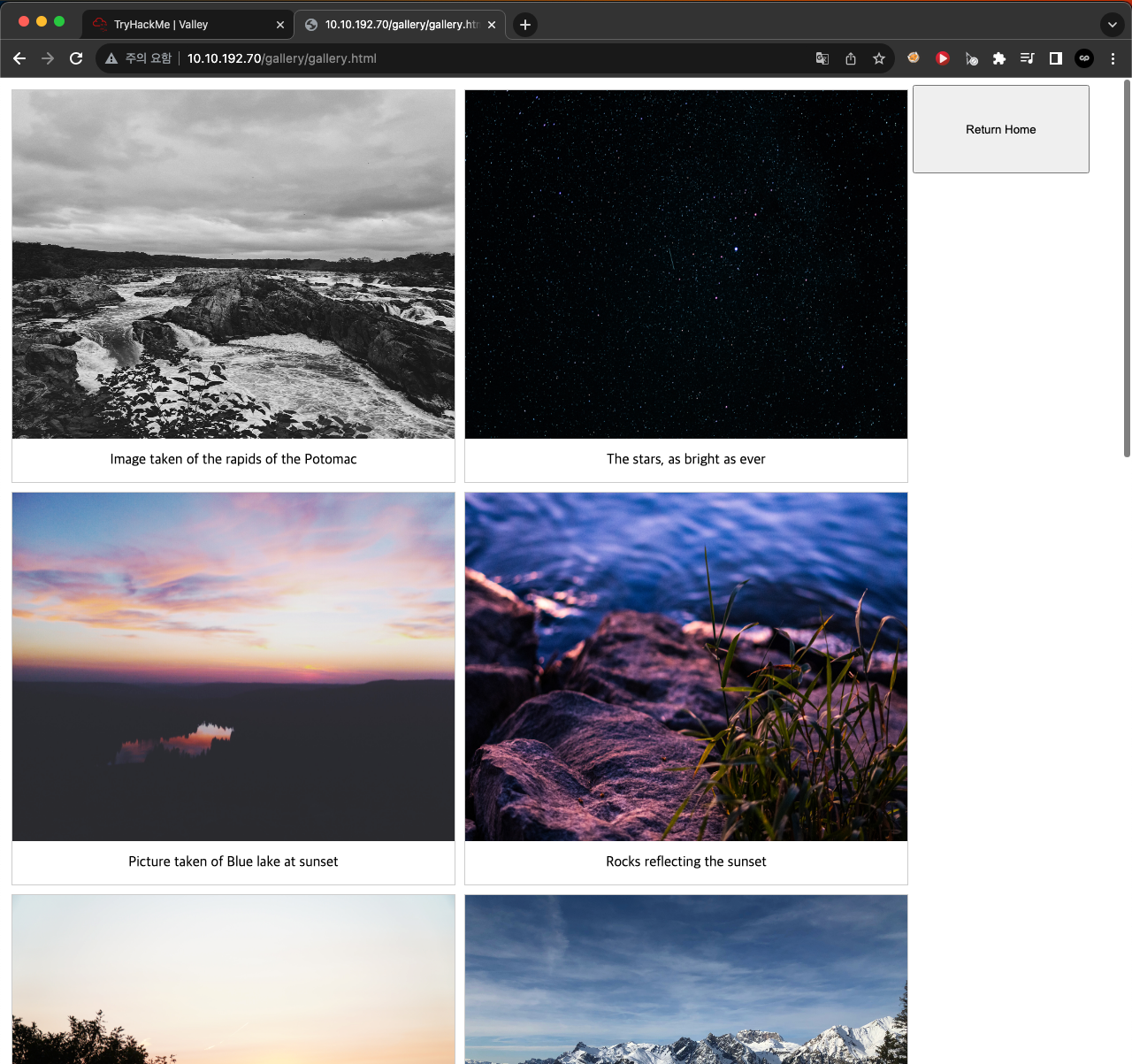This screenshot has height=1064, width=1132.
Task: Click the Blue lake sunset photo
Action: click(233, 667)
